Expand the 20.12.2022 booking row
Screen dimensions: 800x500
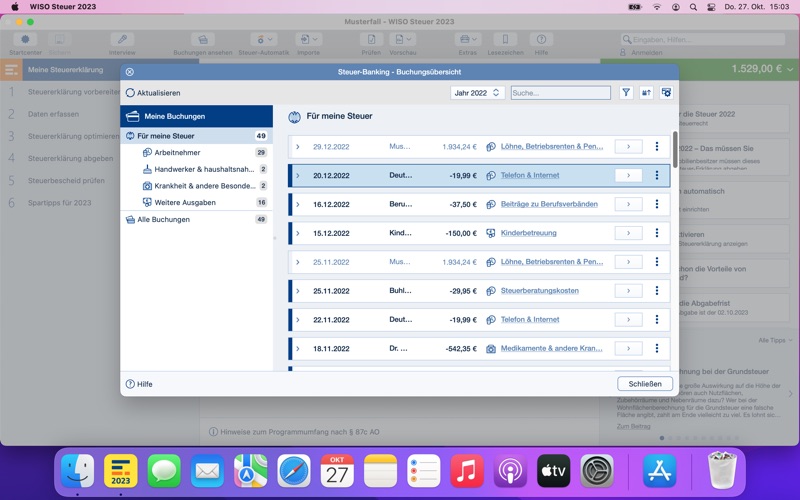click(297, 176)
